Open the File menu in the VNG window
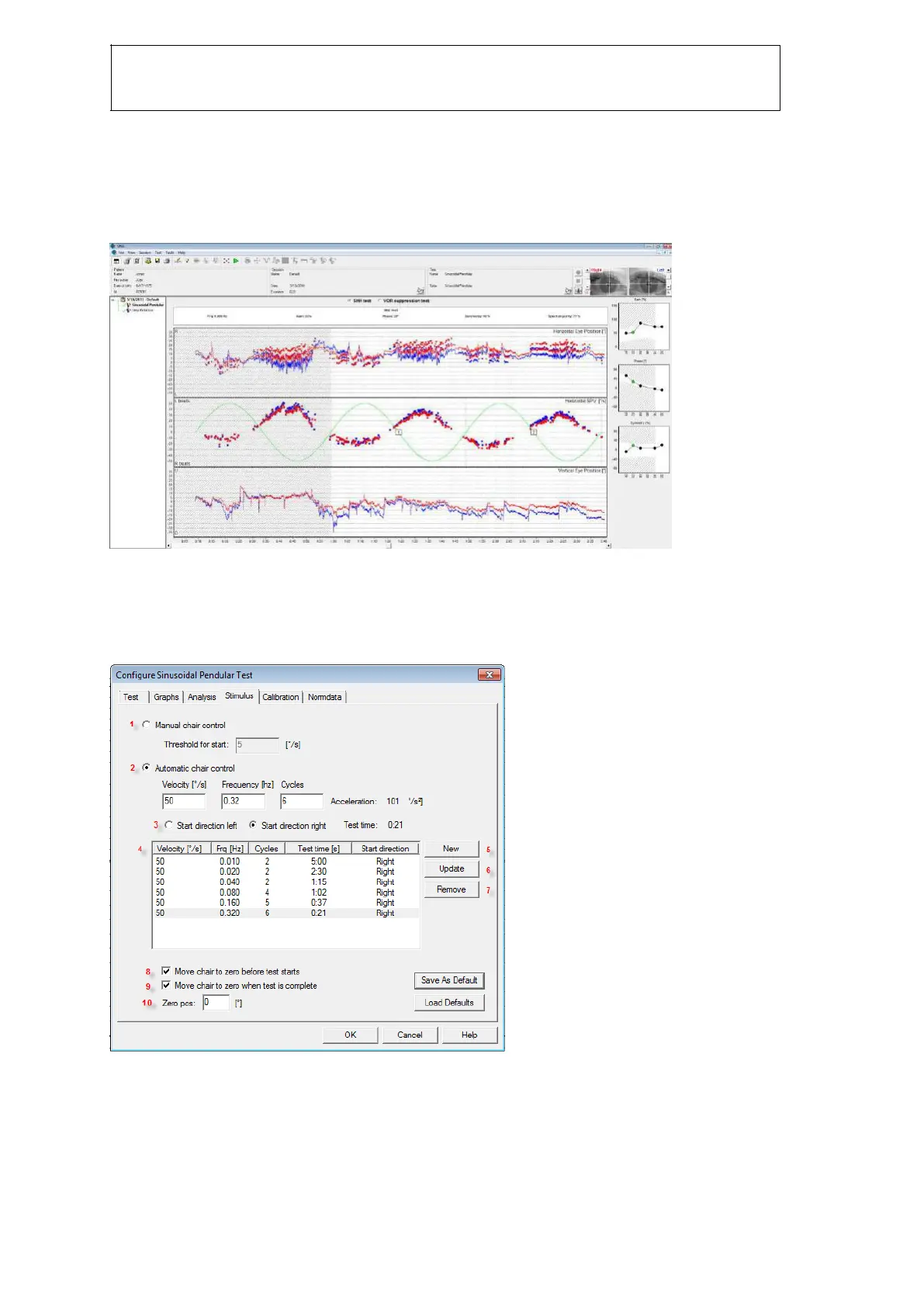The height and width of the screenshot is (1307, 924). [121, 252]
